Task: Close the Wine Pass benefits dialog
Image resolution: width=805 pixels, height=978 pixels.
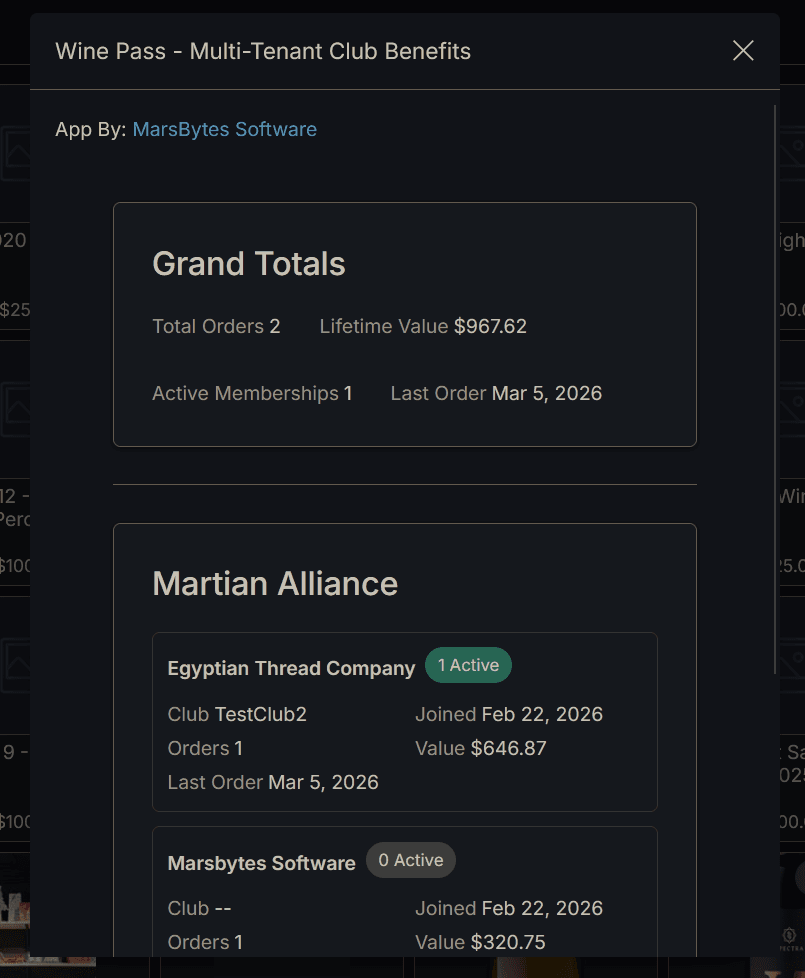Action: (x=743, y=50)
